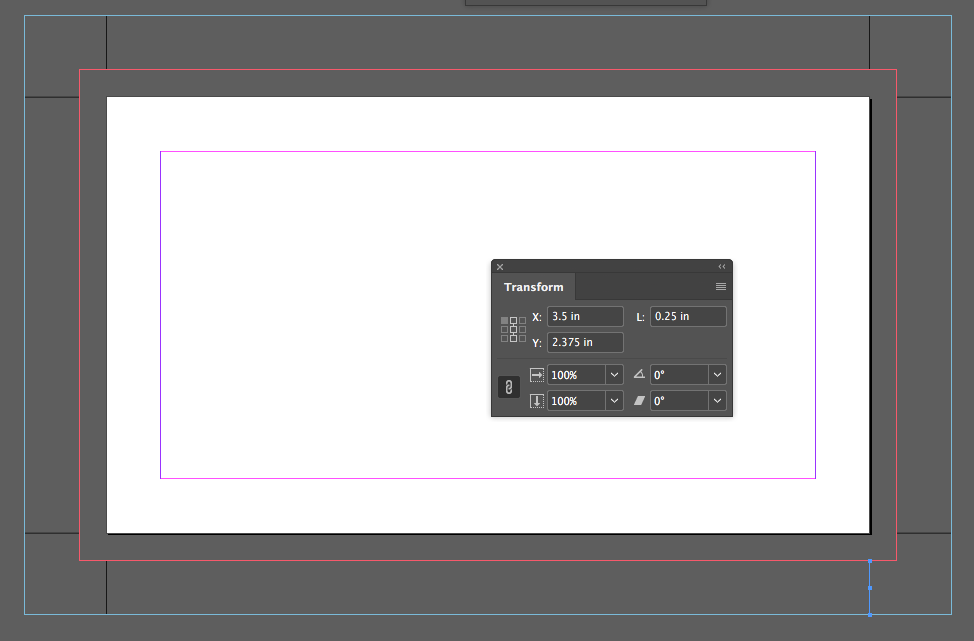The height and width of the screenshot is (641, 974).
Task: Click the L length field
Action: point(688,316)
